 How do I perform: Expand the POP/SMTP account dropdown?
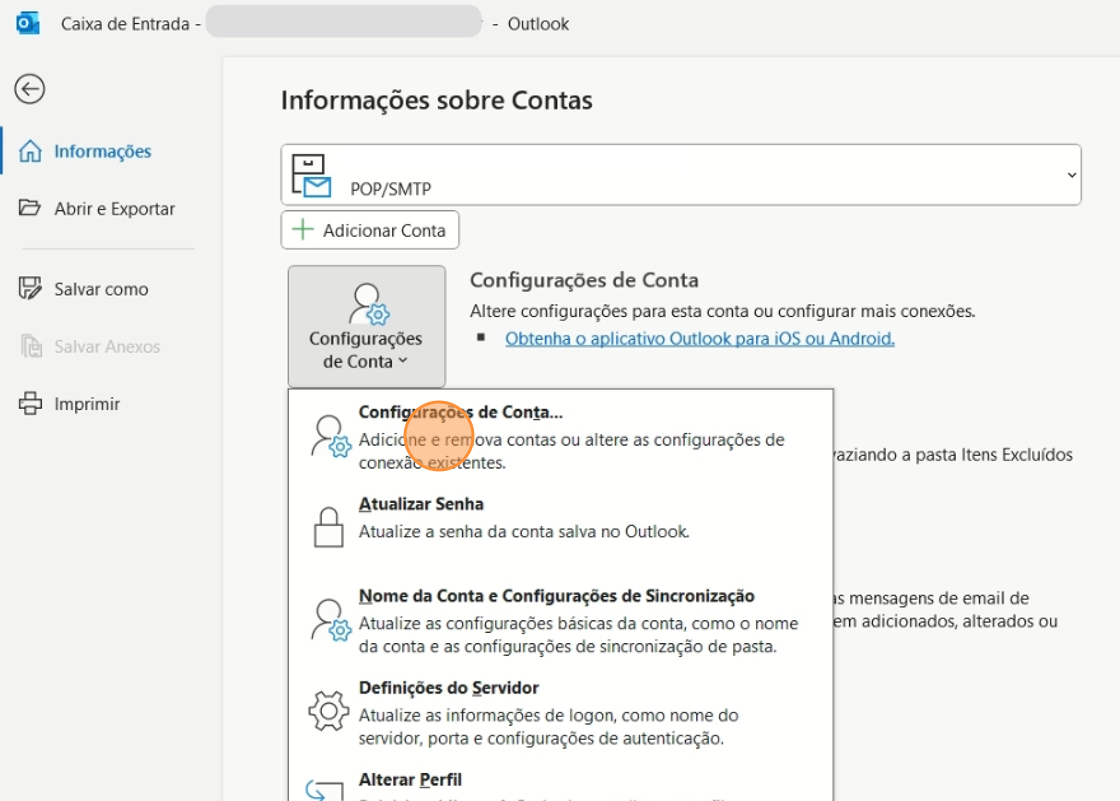1071,175
